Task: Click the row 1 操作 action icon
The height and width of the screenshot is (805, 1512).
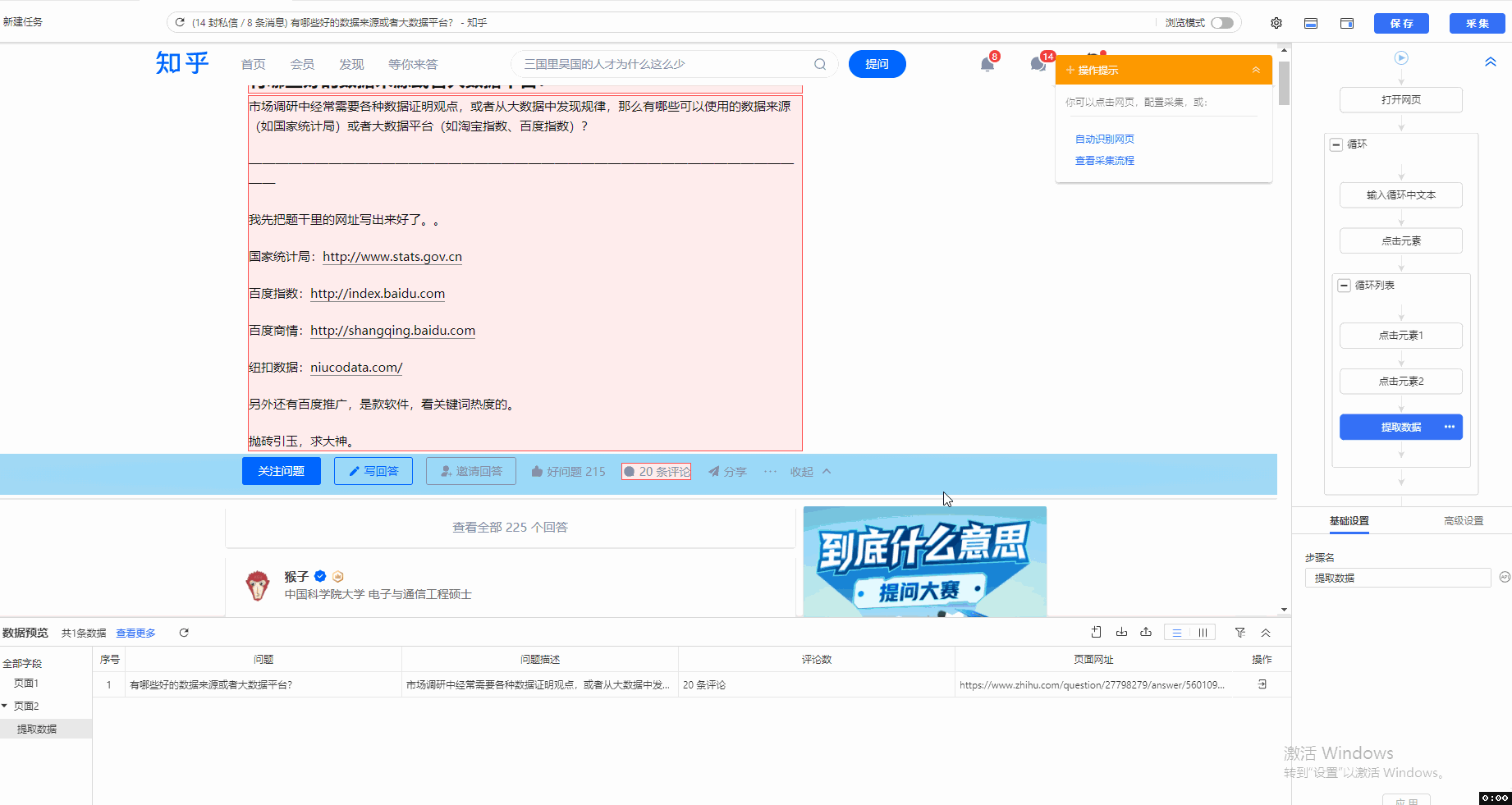Action: click(x=1262, y=684)
